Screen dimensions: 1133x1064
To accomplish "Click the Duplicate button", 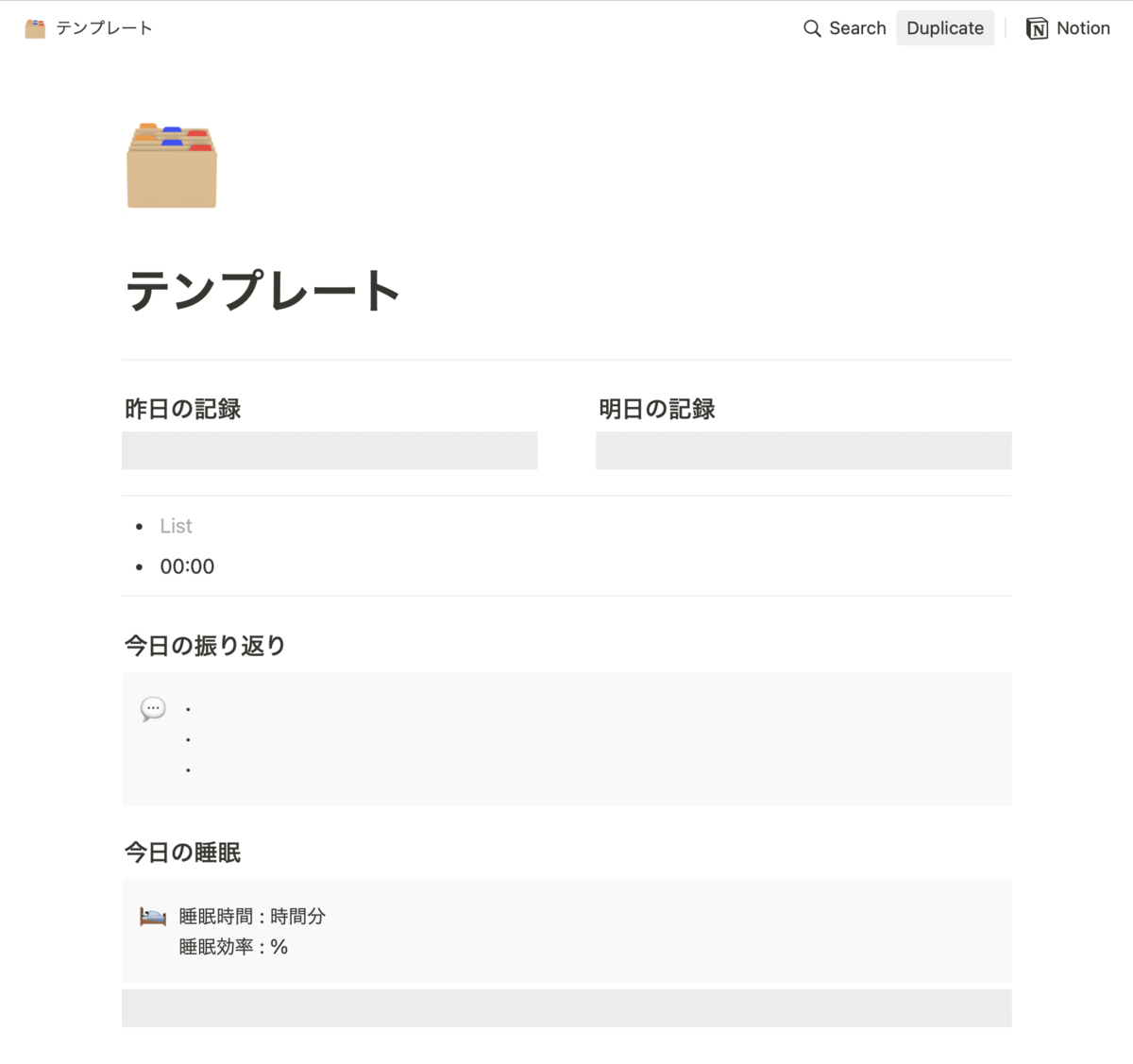I will coord(944,28).
